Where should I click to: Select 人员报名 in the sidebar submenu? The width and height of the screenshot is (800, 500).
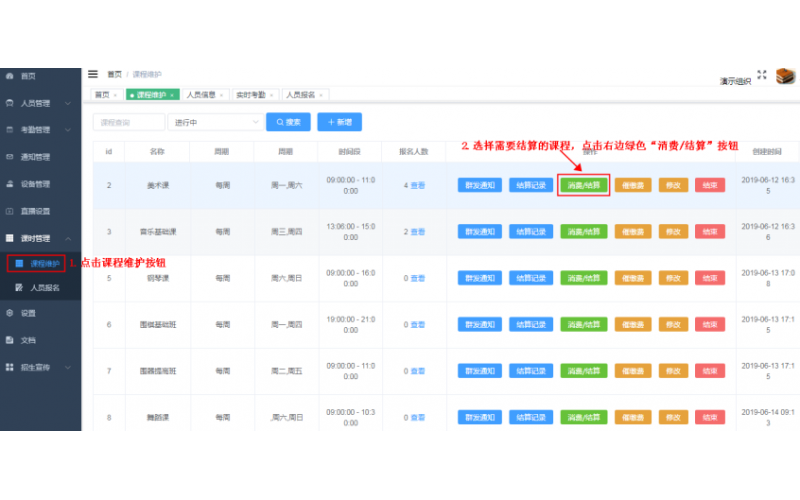click(x=45, y=287)
